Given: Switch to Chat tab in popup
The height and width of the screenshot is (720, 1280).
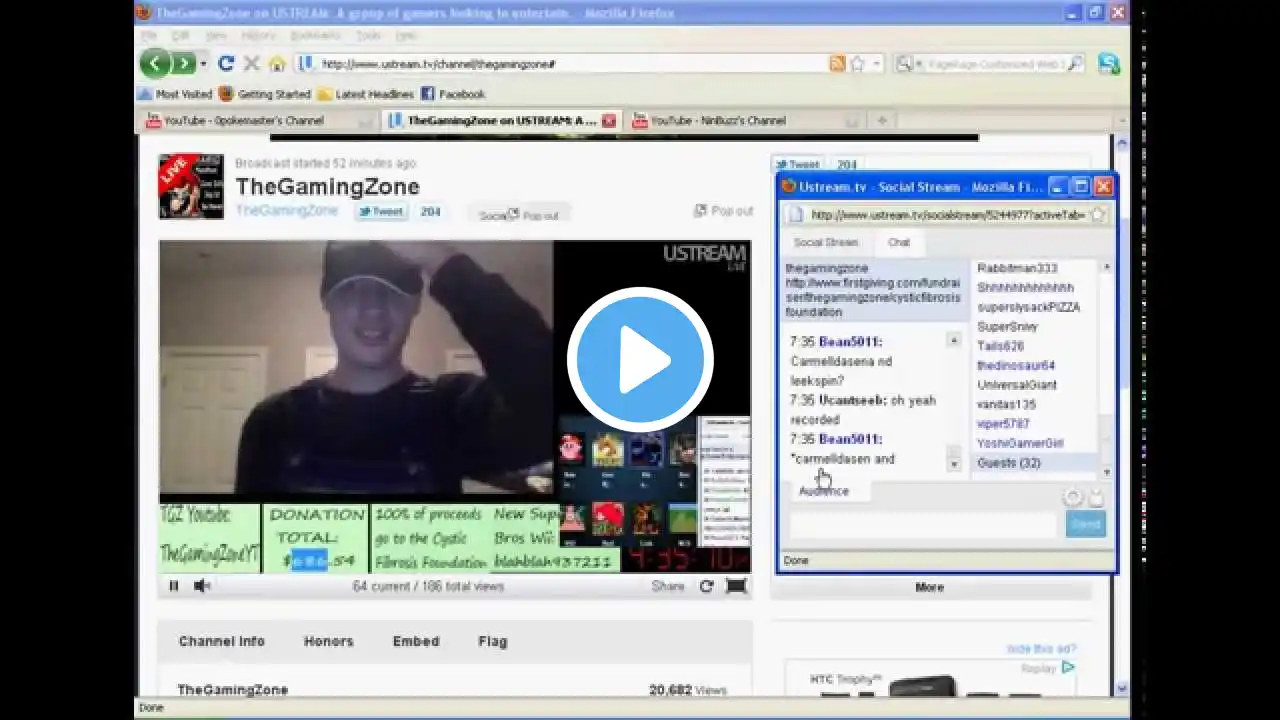Looking at the screenshot, I should tap(899, 242).
